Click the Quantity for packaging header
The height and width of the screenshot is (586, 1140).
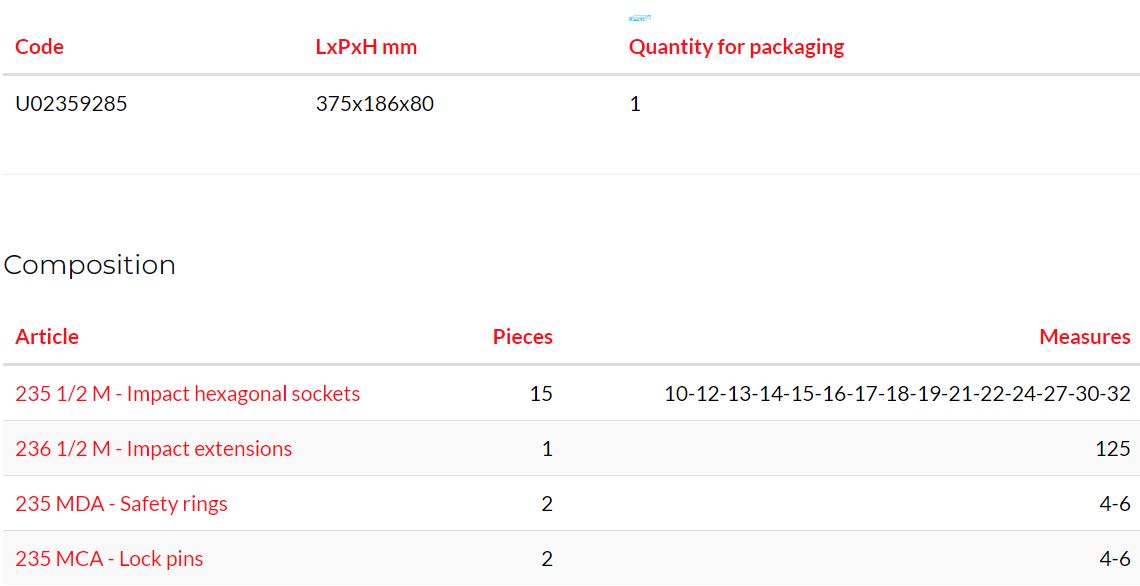coord(736,47)
